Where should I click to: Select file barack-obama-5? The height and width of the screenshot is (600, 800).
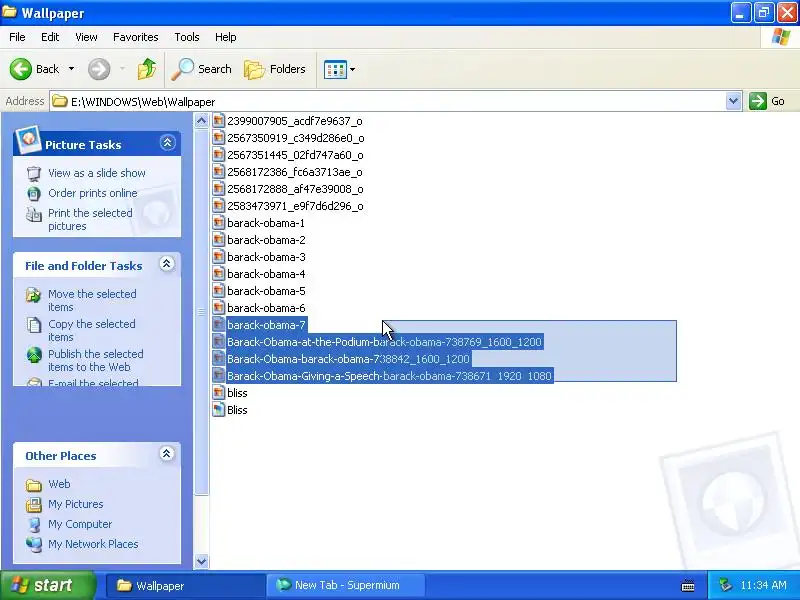pyautogui.click(x=266, y=291)
